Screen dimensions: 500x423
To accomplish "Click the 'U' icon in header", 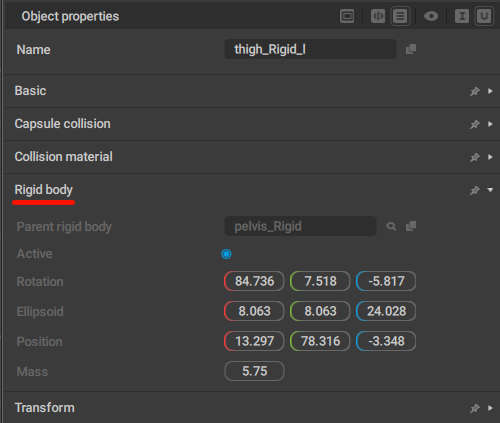I will pos(484,16).
